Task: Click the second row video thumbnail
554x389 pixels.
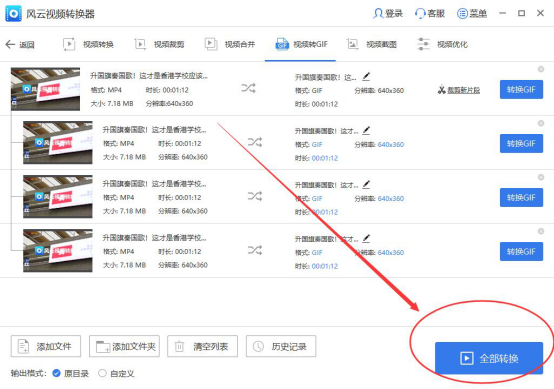Action: pyautogui.click(x=58, y=142)
